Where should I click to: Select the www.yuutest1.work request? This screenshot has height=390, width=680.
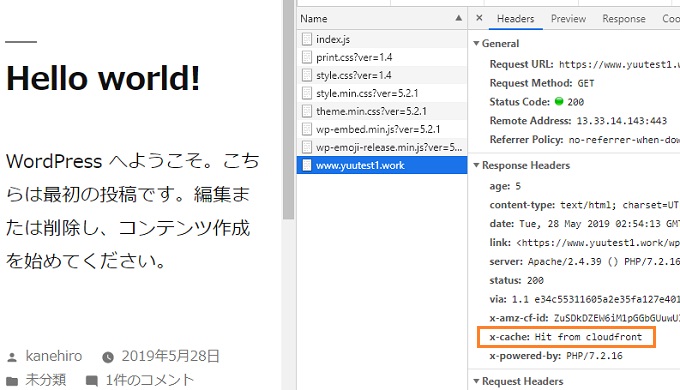[x=382, y=165]
